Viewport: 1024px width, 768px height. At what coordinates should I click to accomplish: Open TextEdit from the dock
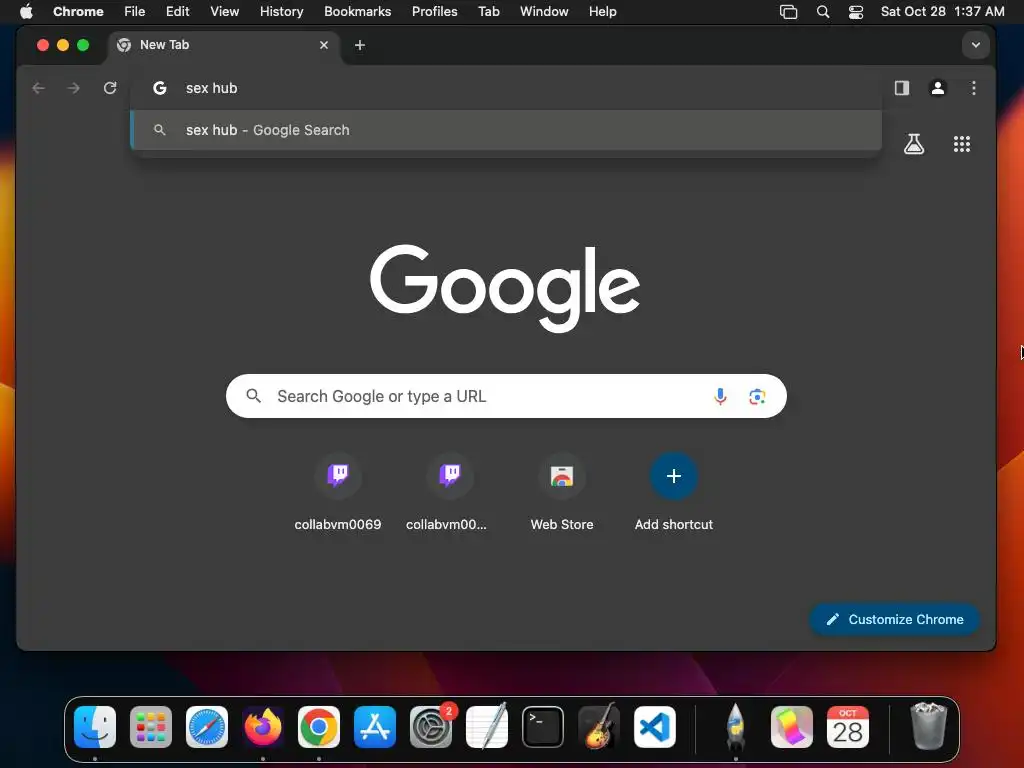click(487, 727)
